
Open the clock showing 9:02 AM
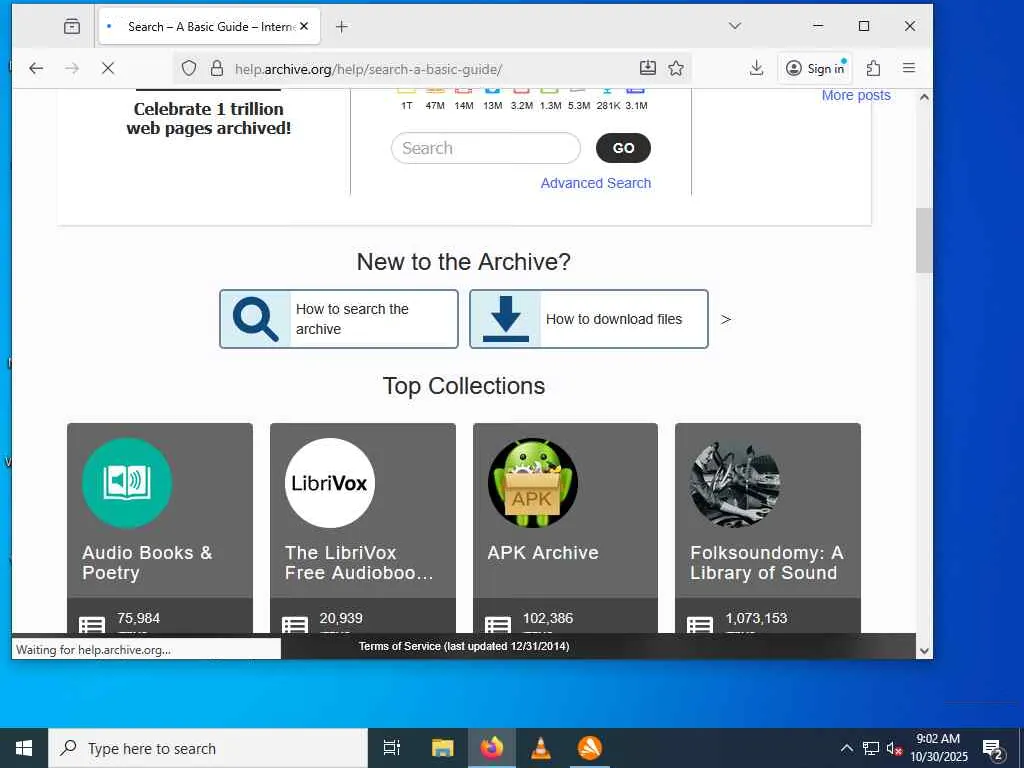click(x=938, y=748)
